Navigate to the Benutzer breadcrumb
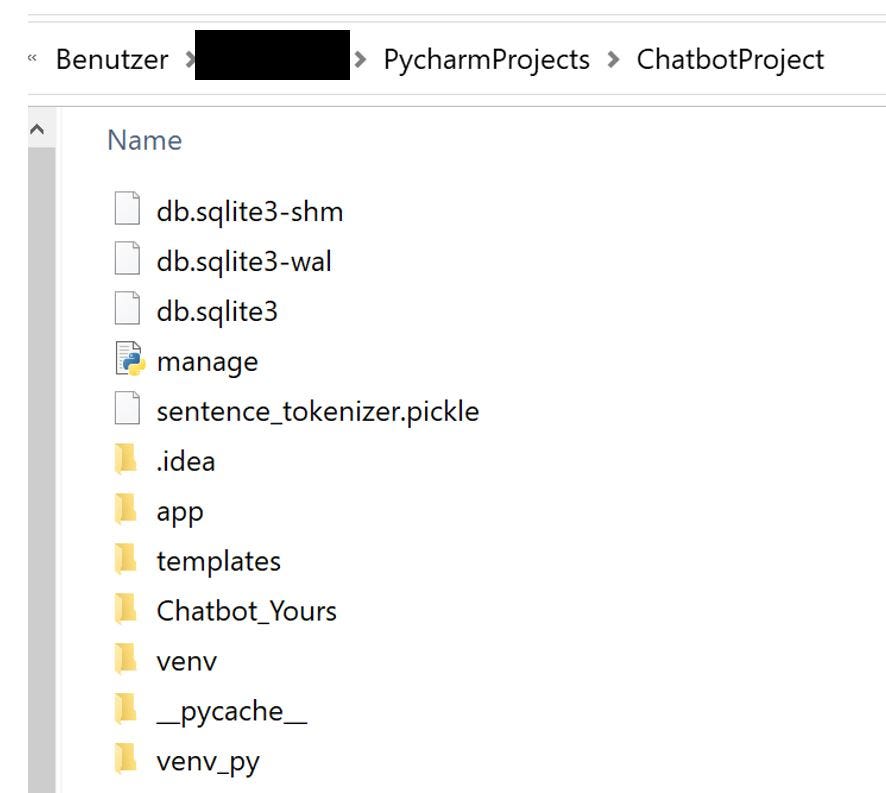 tap(113, 60)
